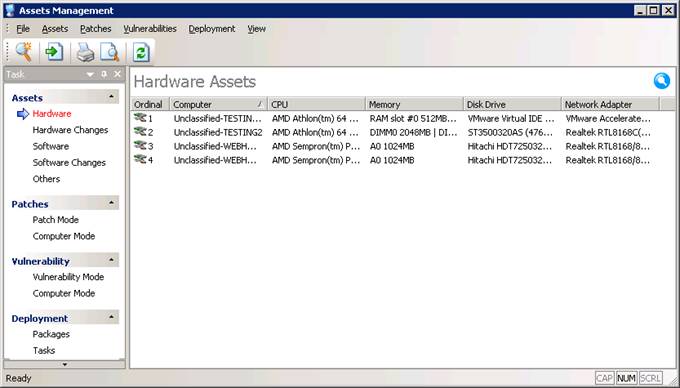Click the blue search icon beside Hardware Assets

click(x=662, y=81)
